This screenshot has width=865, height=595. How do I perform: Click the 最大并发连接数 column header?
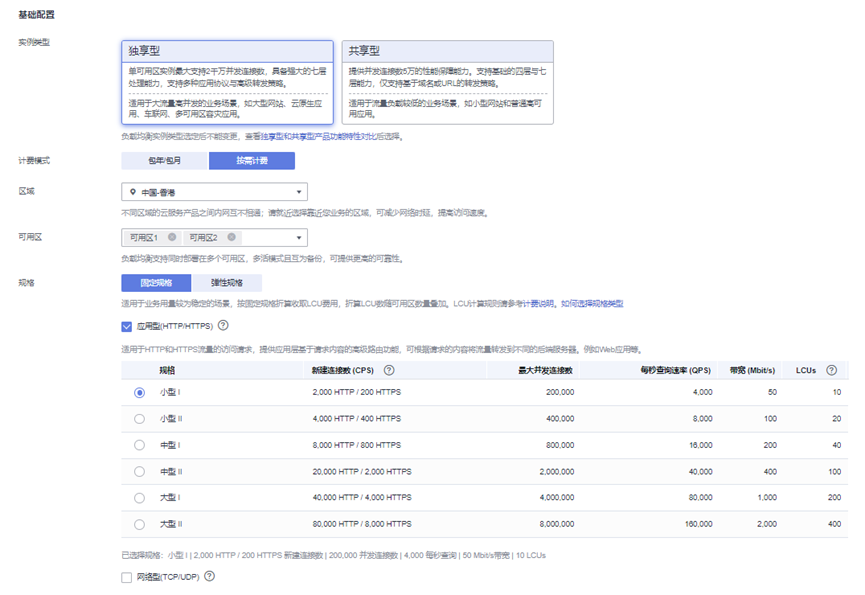coord(546,370)
